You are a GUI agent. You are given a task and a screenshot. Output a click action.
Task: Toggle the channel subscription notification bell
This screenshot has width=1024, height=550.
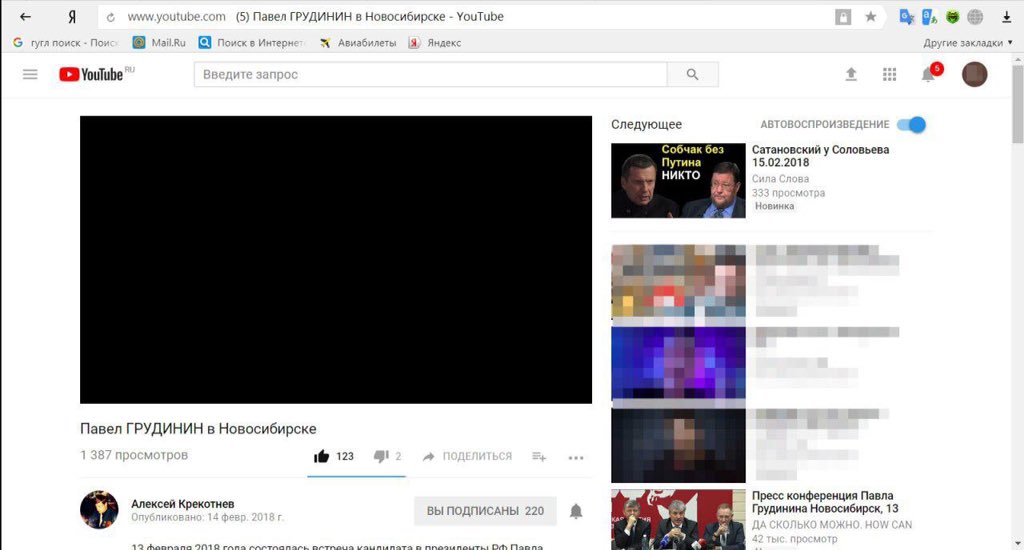(x=576, y=511)
